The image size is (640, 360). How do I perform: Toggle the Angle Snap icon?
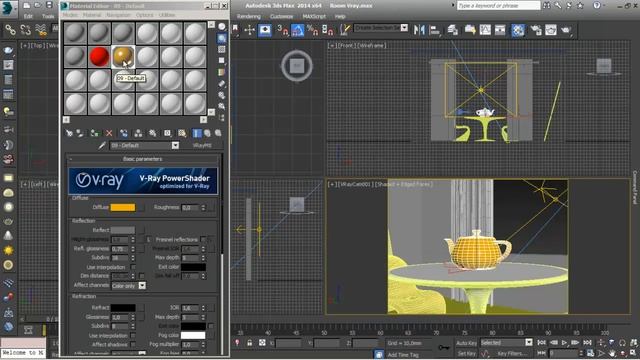(298, 30)
